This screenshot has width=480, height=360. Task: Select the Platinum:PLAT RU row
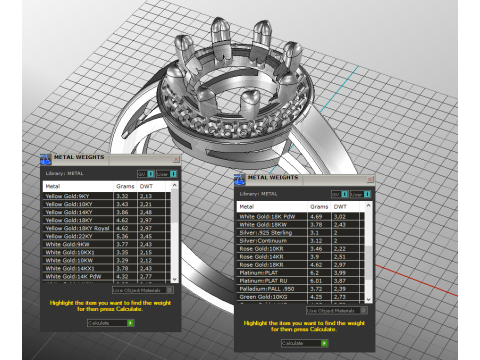coord(301,281)
